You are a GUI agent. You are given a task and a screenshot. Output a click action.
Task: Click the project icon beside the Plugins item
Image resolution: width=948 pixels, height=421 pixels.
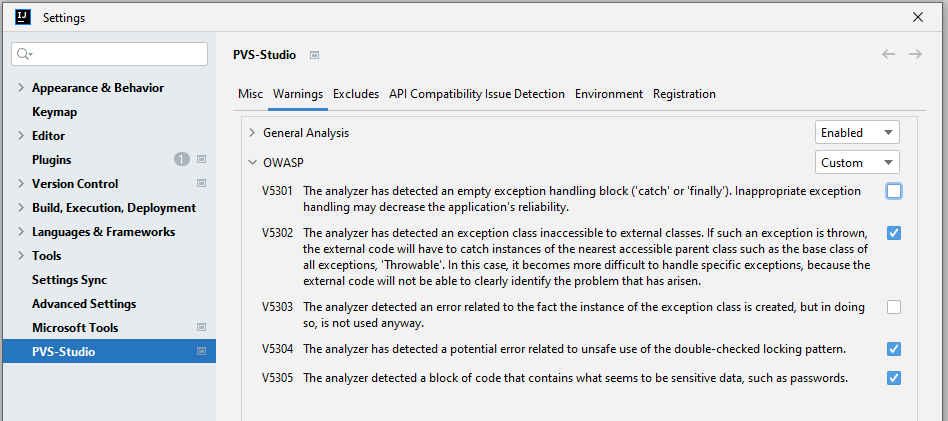tap(201, 160)
